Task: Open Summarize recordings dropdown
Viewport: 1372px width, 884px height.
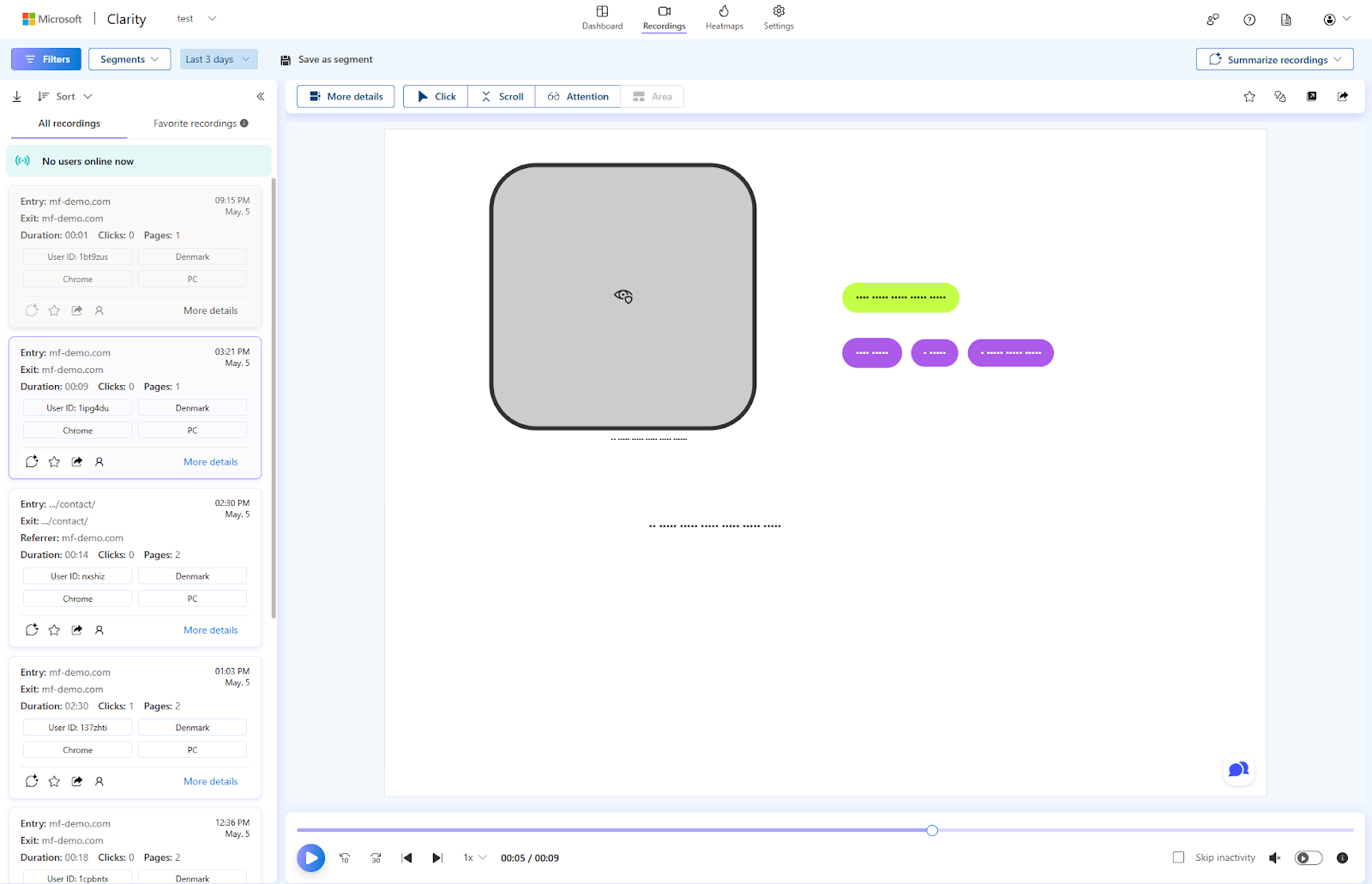Action: [1274, 59]
